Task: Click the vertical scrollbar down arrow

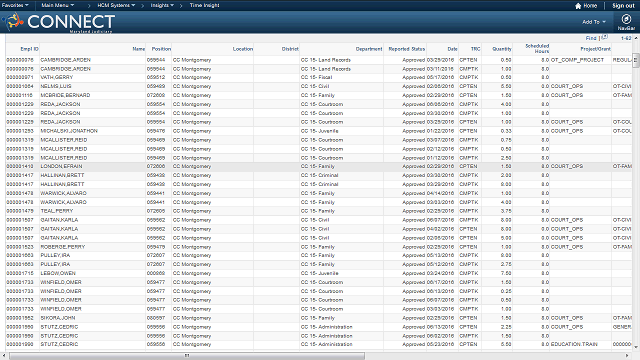Action: (636, 347)
